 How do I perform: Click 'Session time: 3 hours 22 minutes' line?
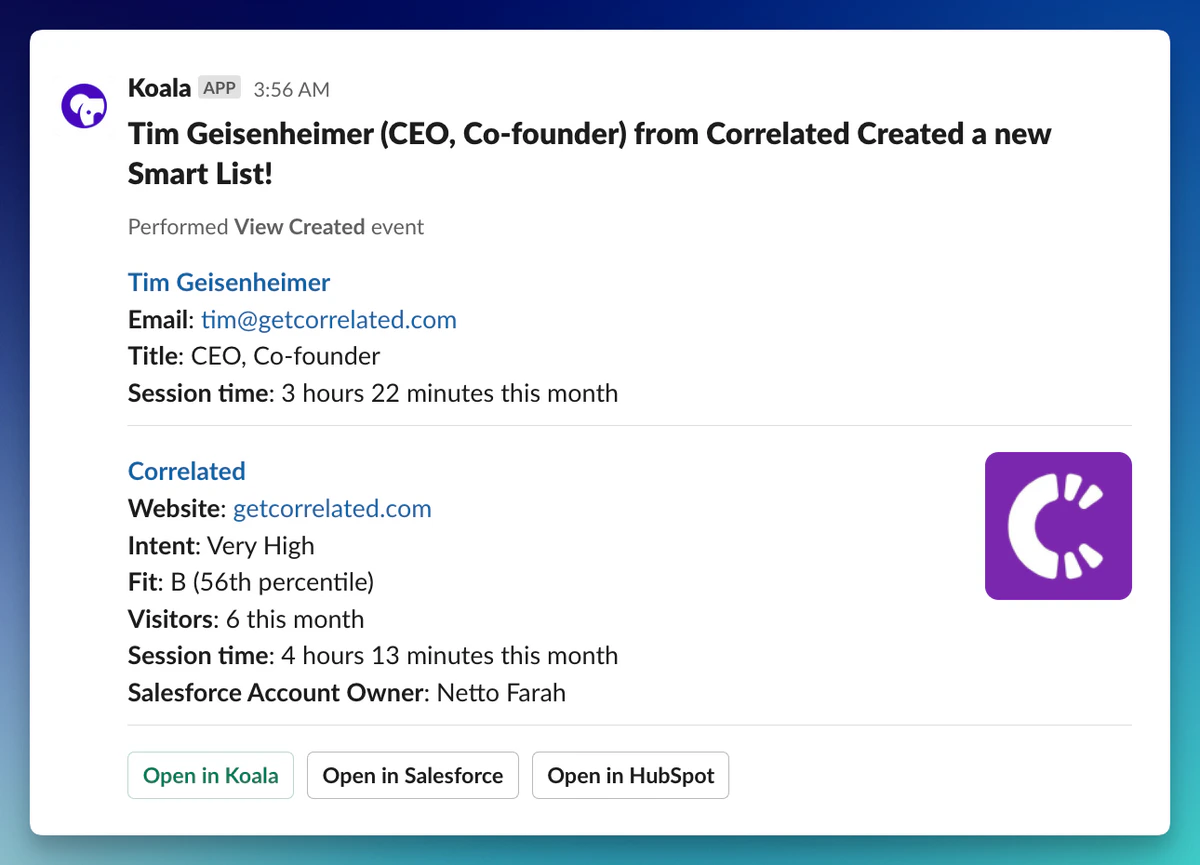[x=373, y=393]
